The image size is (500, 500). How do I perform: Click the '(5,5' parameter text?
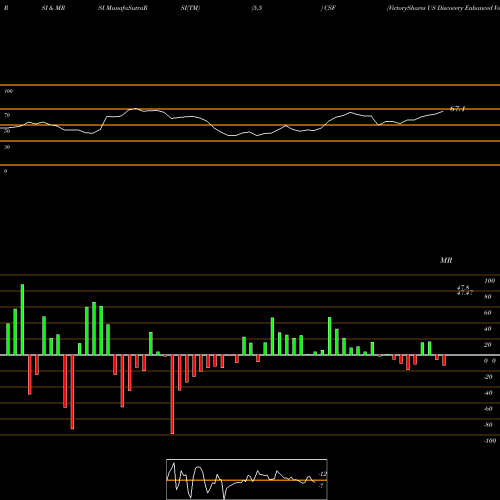[x=257, y=8]
